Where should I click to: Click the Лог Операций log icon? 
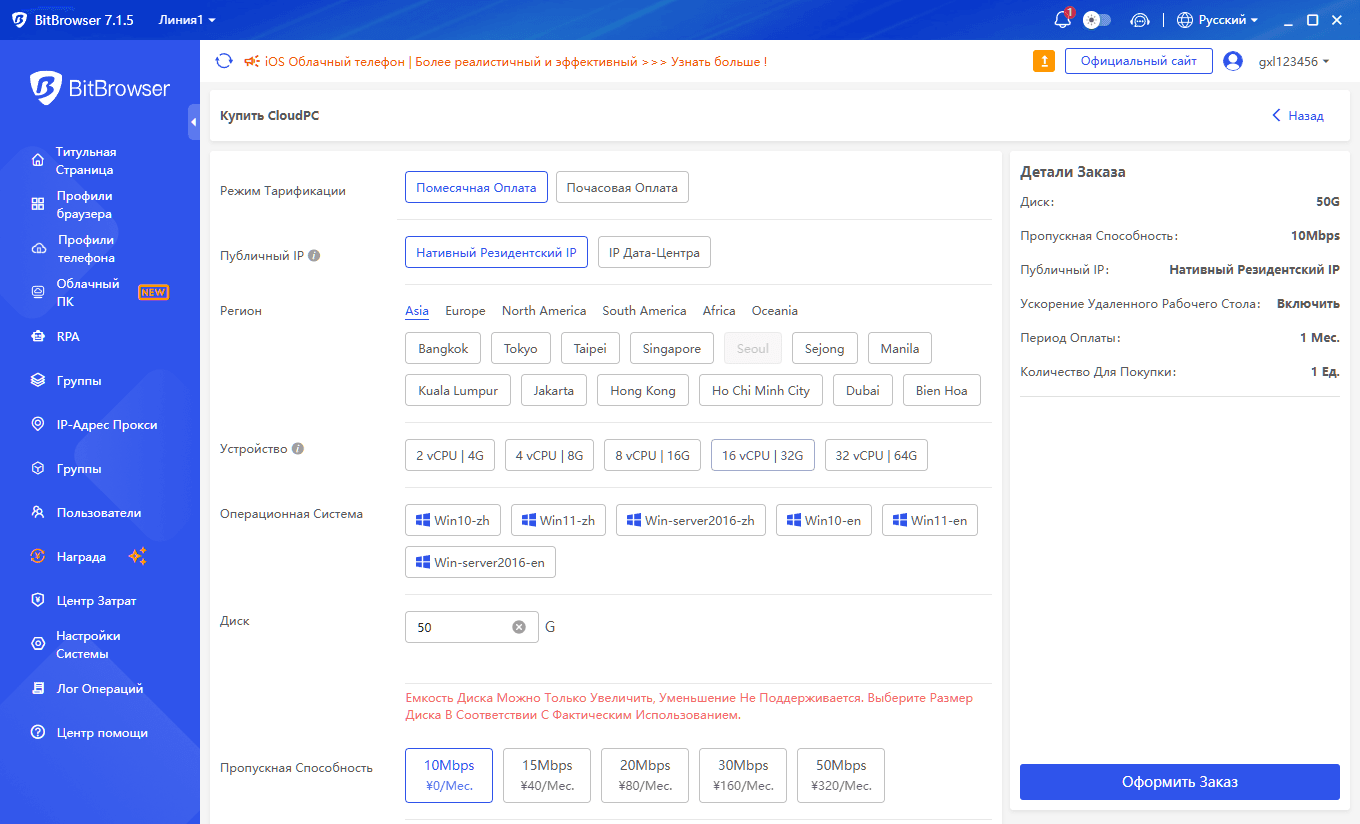(38, 689)
